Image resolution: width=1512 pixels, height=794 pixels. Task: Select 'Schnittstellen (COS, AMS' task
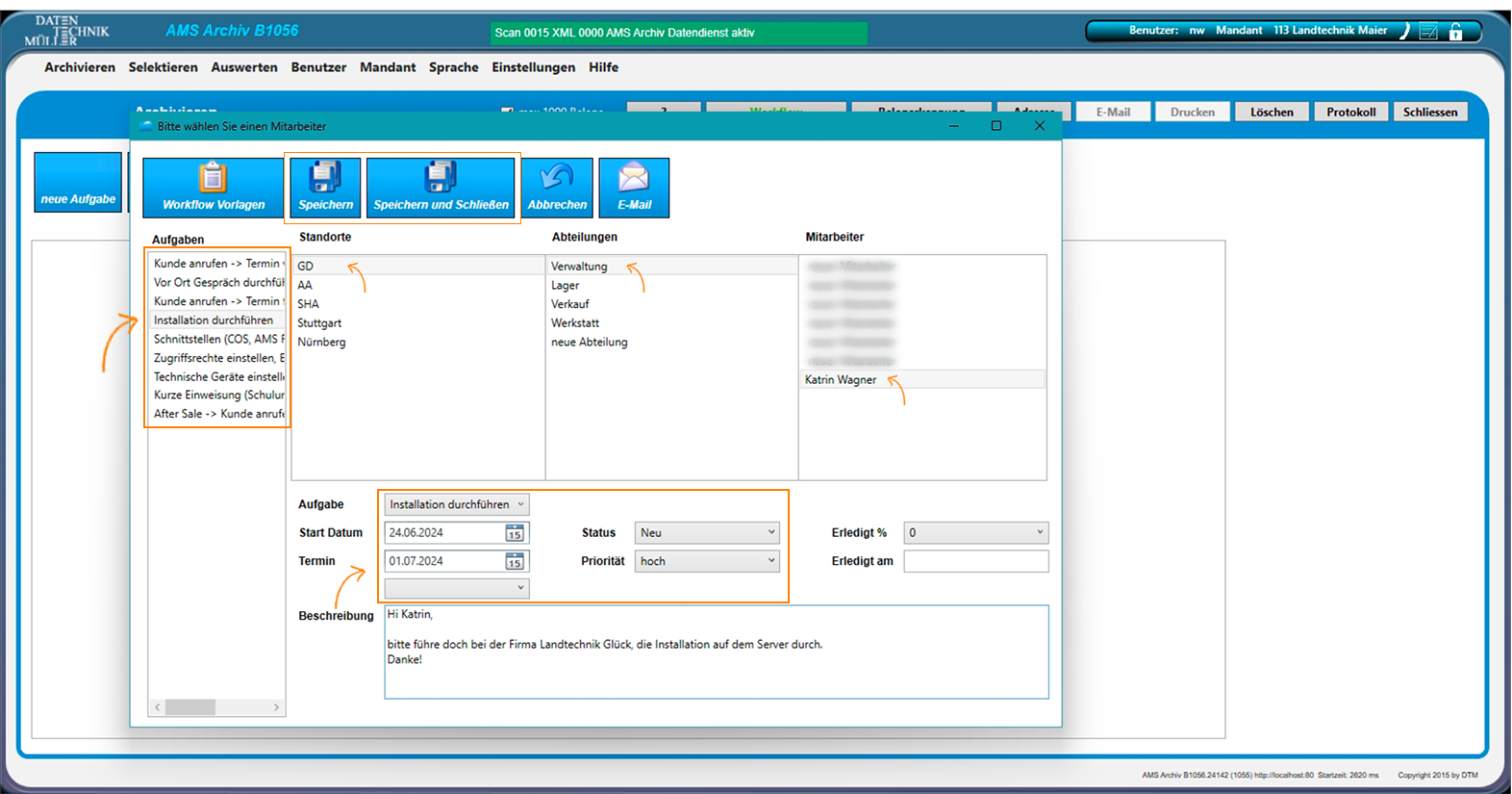pos(217,339)
